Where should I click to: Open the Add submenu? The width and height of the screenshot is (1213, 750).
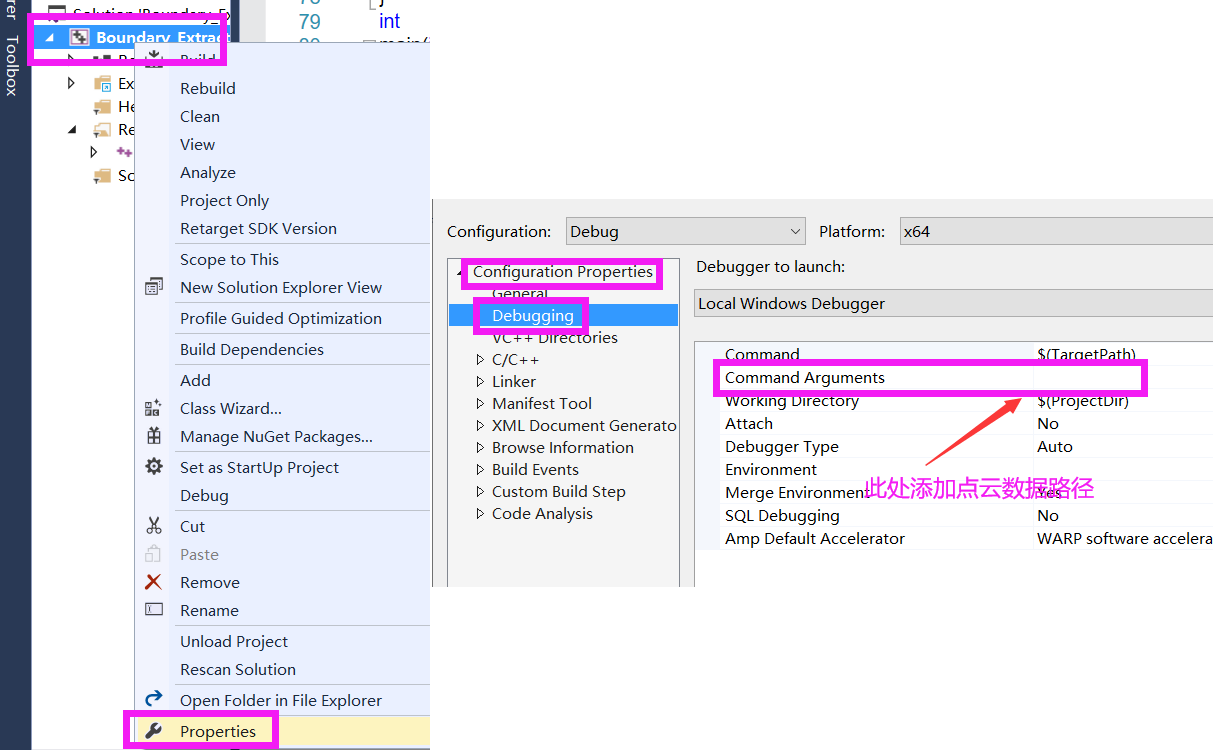click(195, 380)
